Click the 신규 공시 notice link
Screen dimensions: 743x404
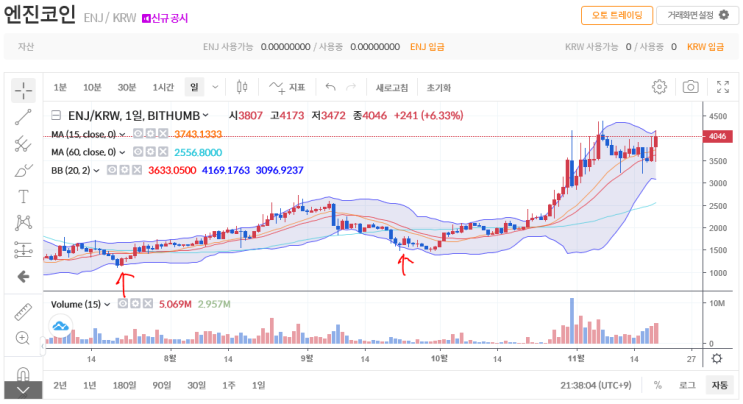coord(165,18)
